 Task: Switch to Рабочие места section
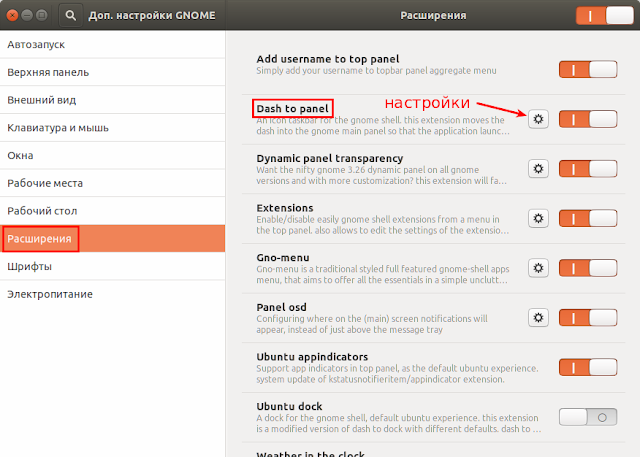coord(112,183)
